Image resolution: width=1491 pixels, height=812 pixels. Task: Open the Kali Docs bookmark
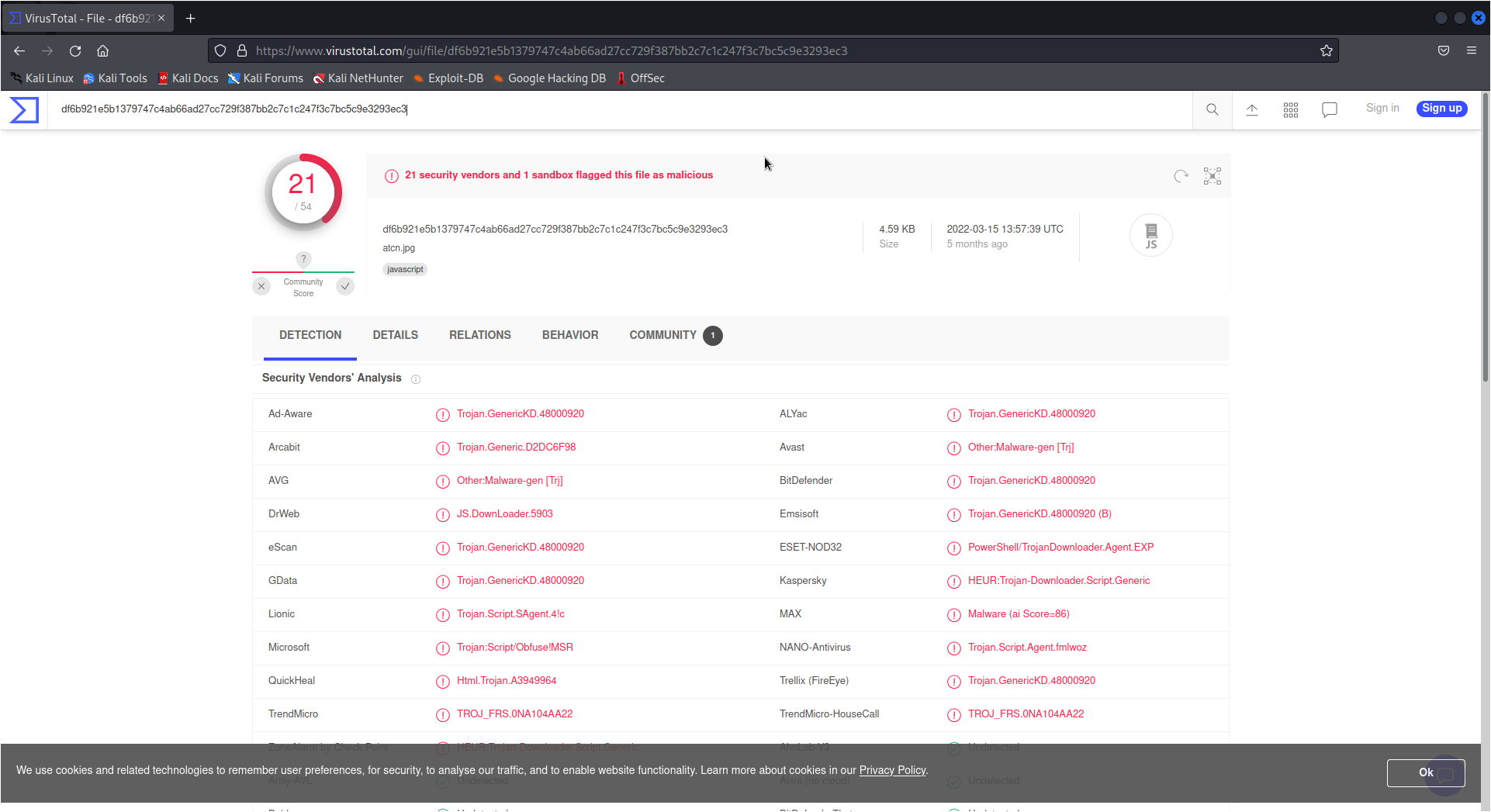[188, 78]
